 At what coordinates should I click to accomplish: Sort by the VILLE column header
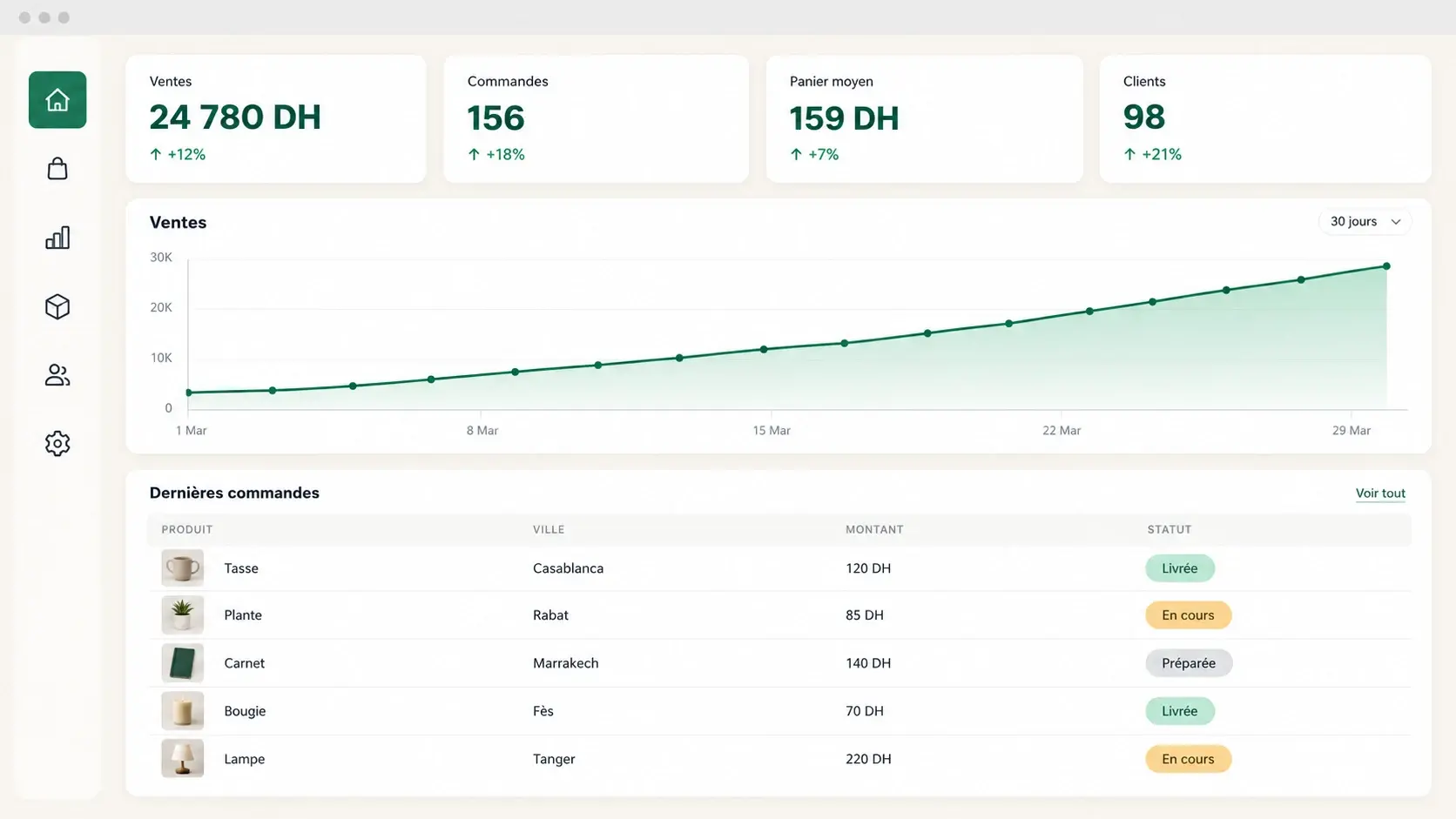click(x=549, y=529)
